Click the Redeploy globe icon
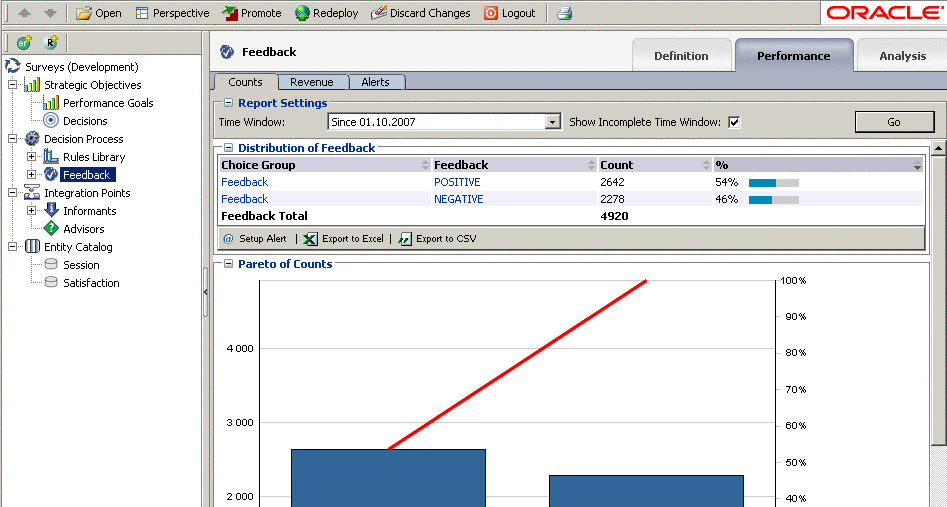947x507 pixels. click(302, 13)
